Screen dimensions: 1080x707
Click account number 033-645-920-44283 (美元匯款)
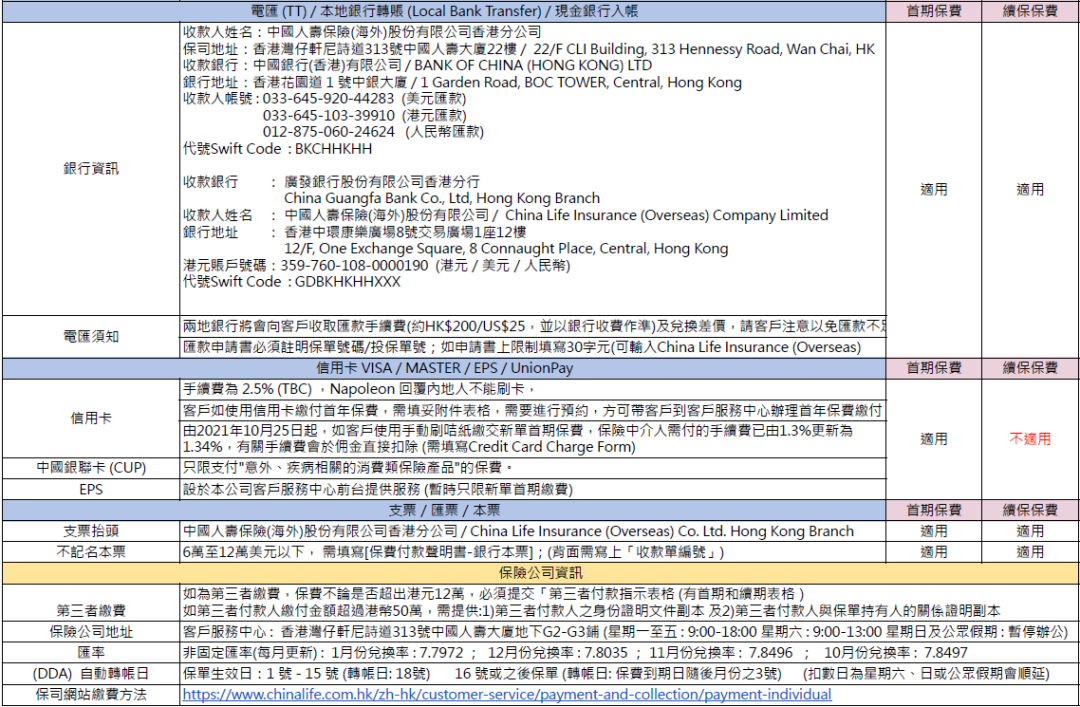[364, 99]
